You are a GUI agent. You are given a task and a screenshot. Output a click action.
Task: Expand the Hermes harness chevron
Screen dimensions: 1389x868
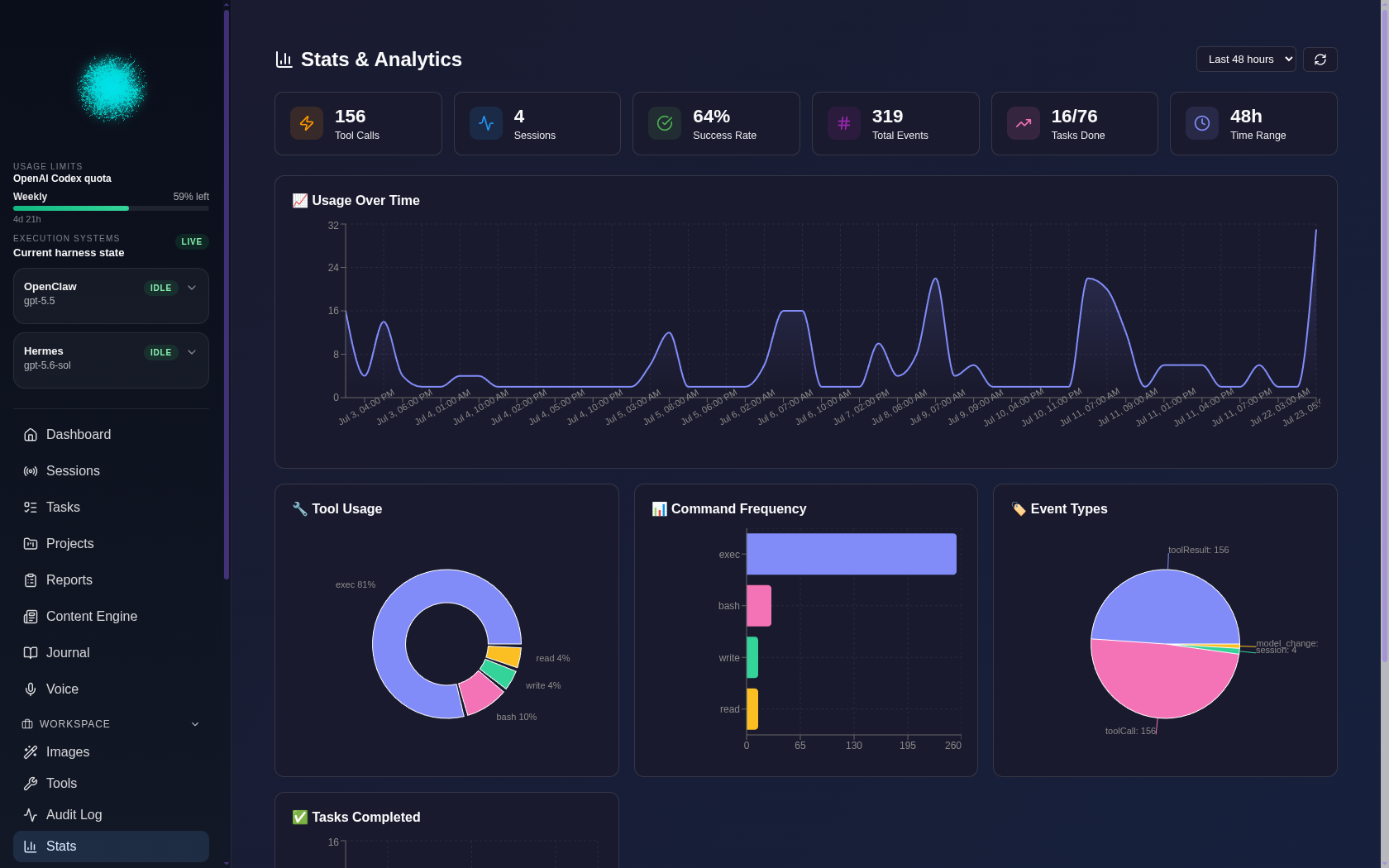pyautogui.click(x=192, y=352)
